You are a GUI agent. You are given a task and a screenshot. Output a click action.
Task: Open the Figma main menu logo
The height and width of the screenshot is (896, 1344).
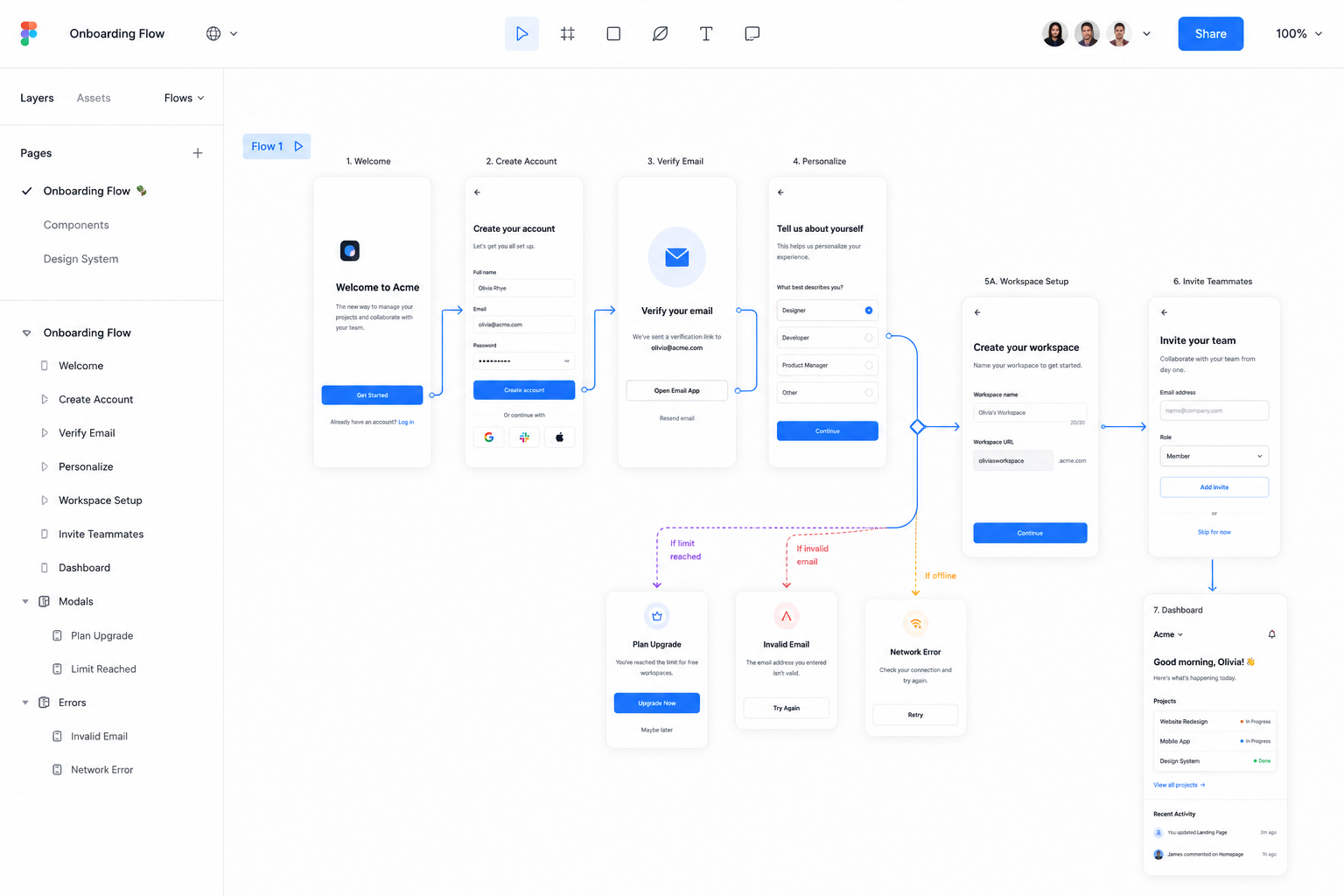pyautogui.click(x=29, y=33)
